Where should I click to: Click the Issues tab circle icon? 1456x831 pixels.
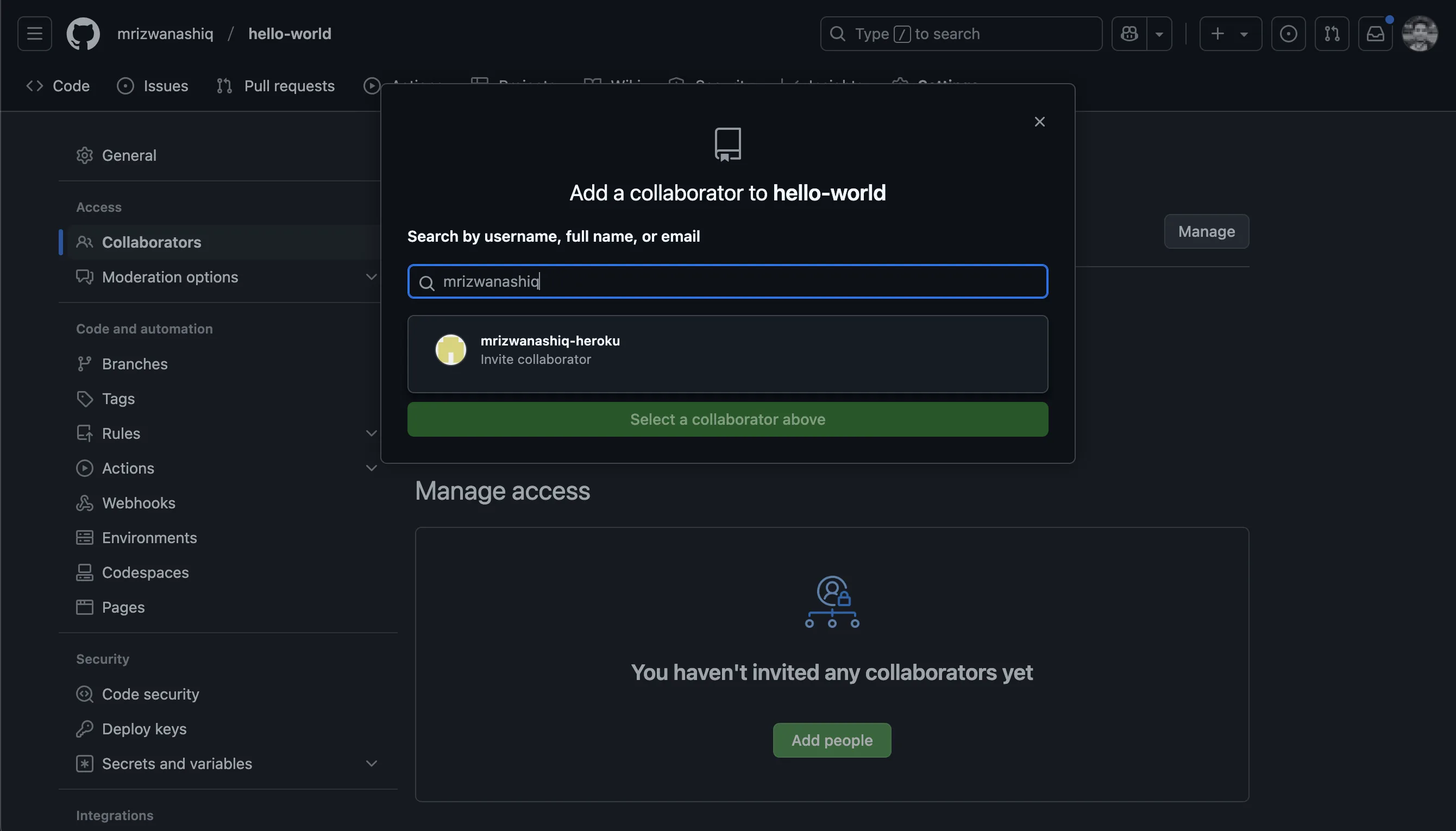(125, 86)
